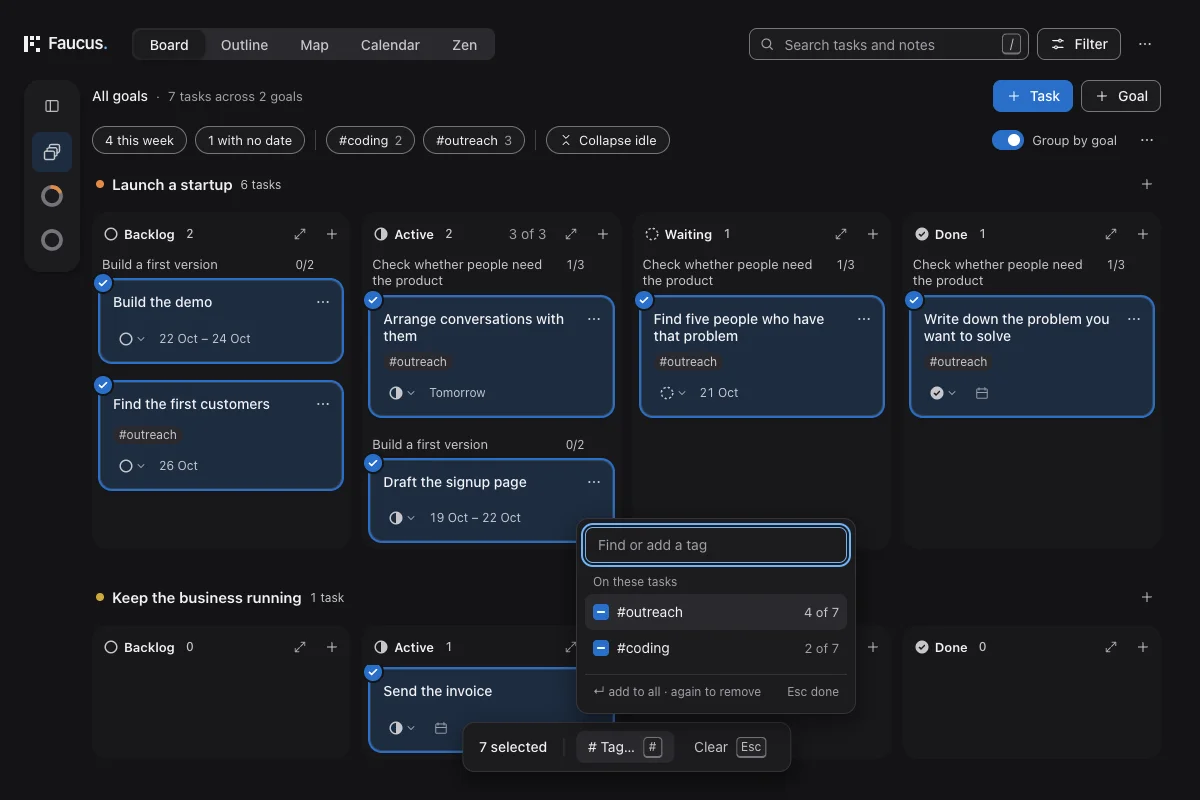This screenshot has width=1200, height=800.
Task: Deselect the Find five people card checkmark
Action: pyautogui.click(x=644, y=300)
